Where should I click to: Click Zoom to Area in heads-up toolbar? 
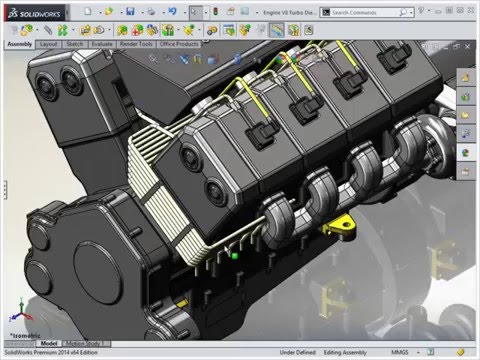coord(169,59)
